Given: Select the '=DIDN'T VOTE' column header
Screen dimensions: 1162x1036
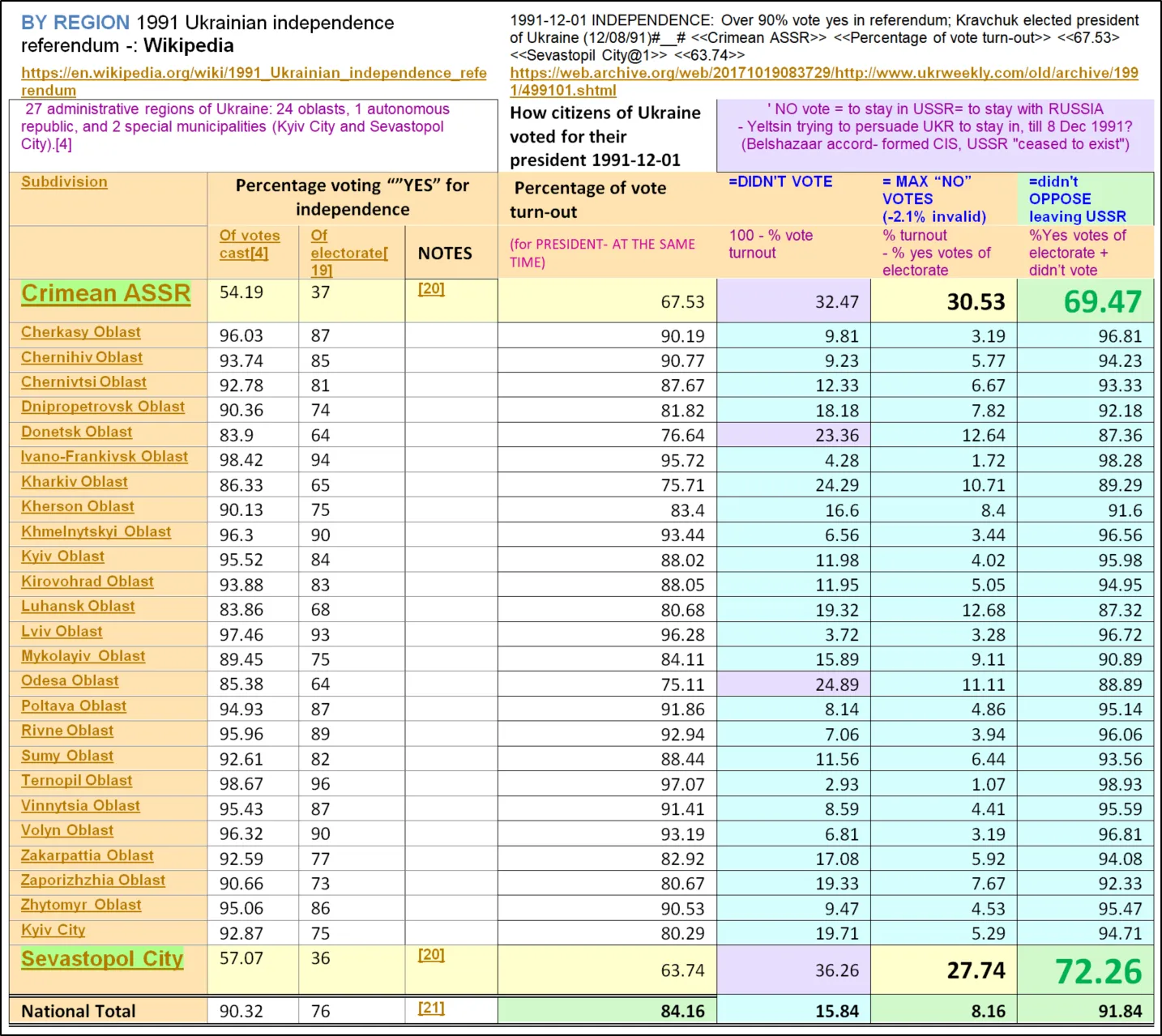Looking at the screenshot, I should click(x=780, y=181).
